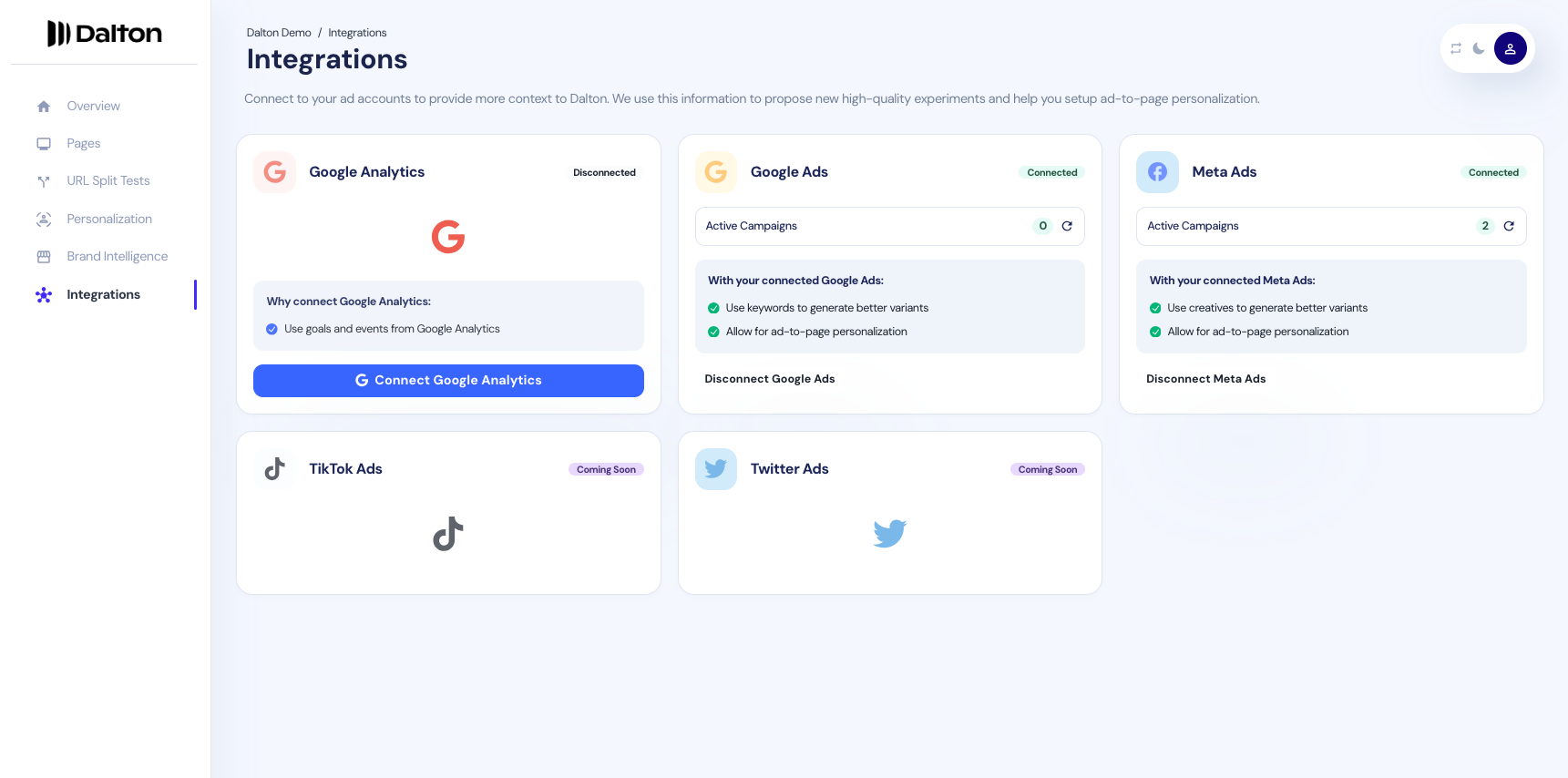This screenshot has height=778, width=1568.
Task: Click the Twitter Ads bird icon tile
Action: click(716, 469)
